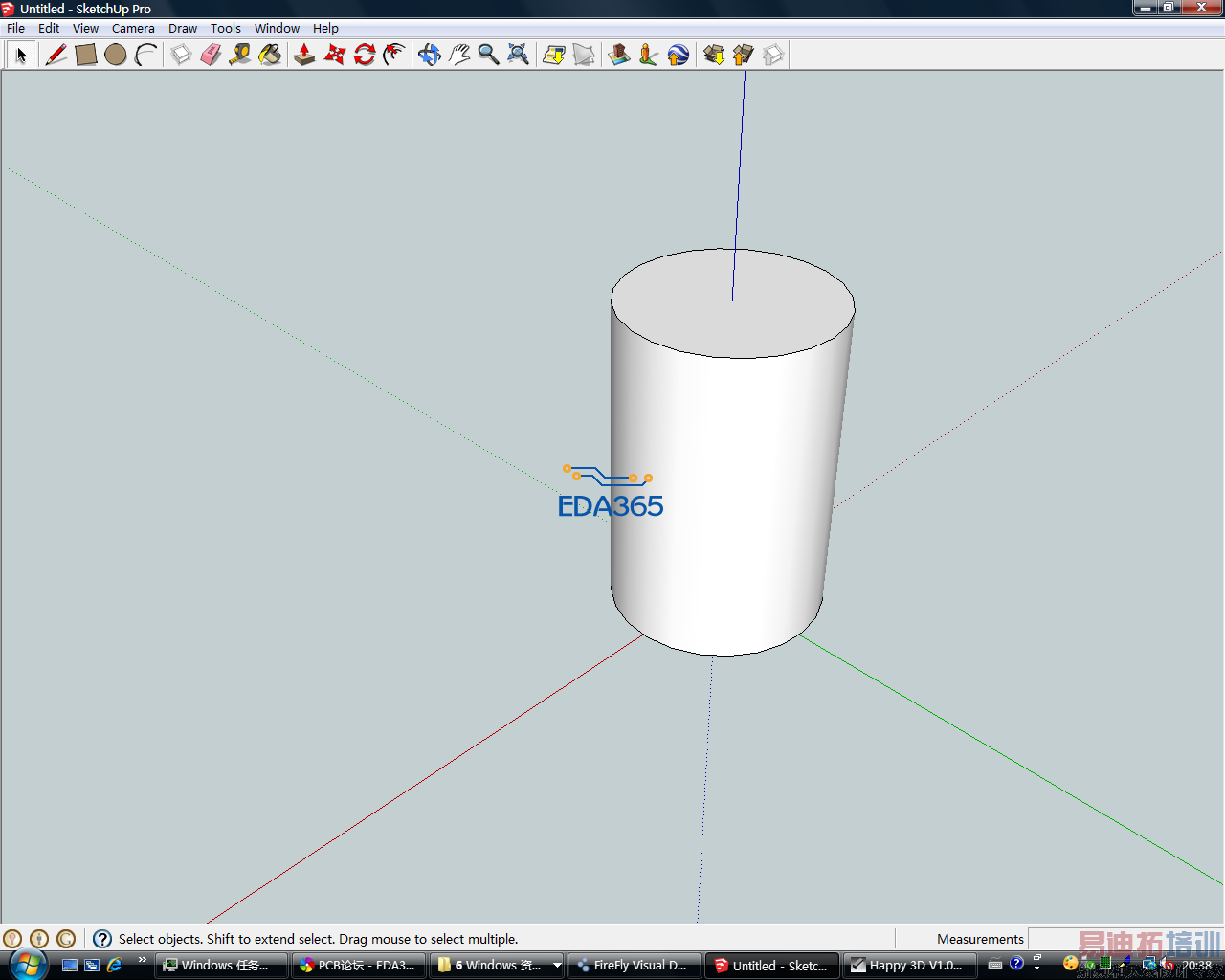1225x980 pixels.
Task: Open the Draw menu
Action: pyautogui.click(x=183, y=28)
